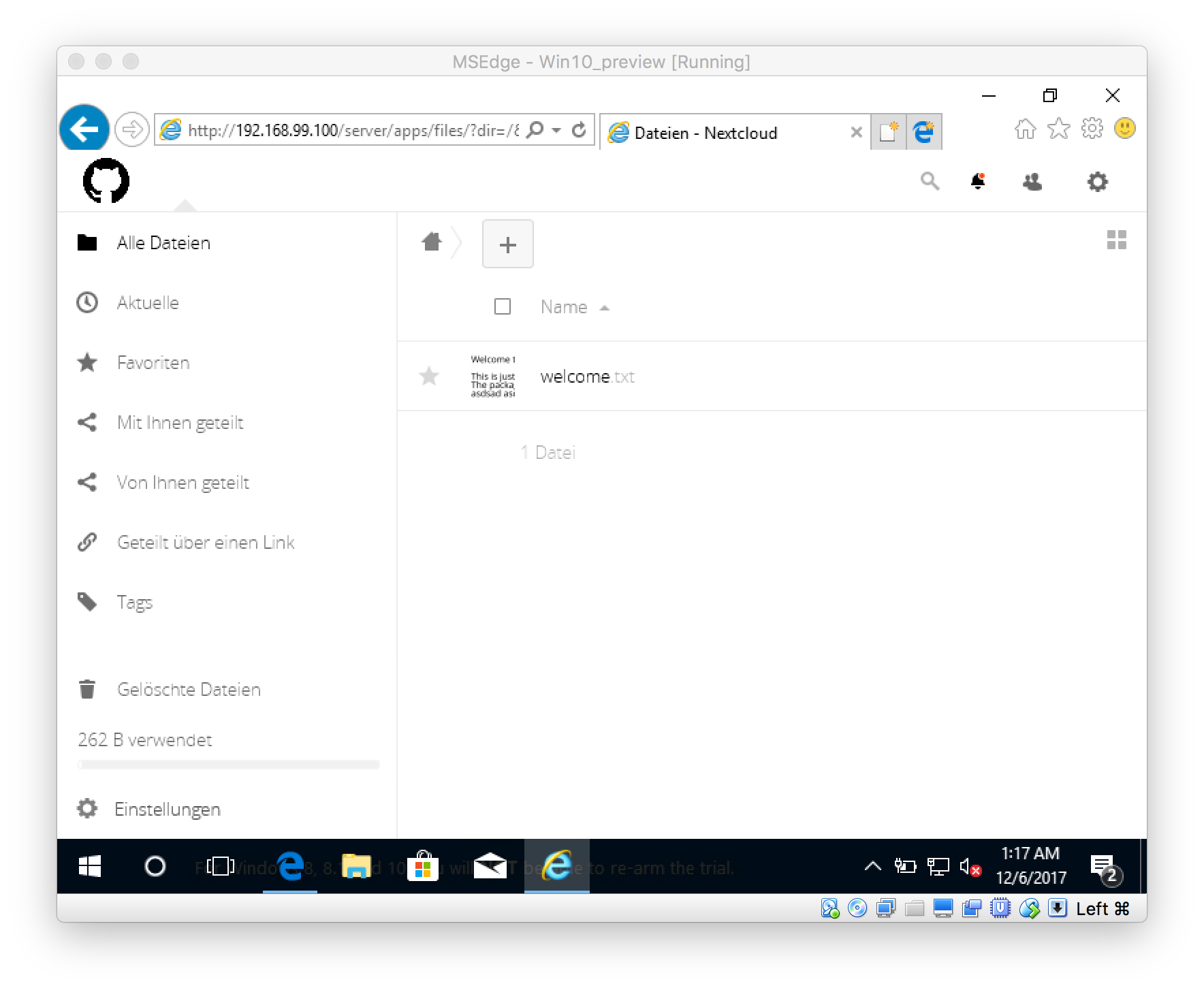Open the notifications bell
Image resolution: width=1204 pixels, height=990 pixels.
(978, 181)
